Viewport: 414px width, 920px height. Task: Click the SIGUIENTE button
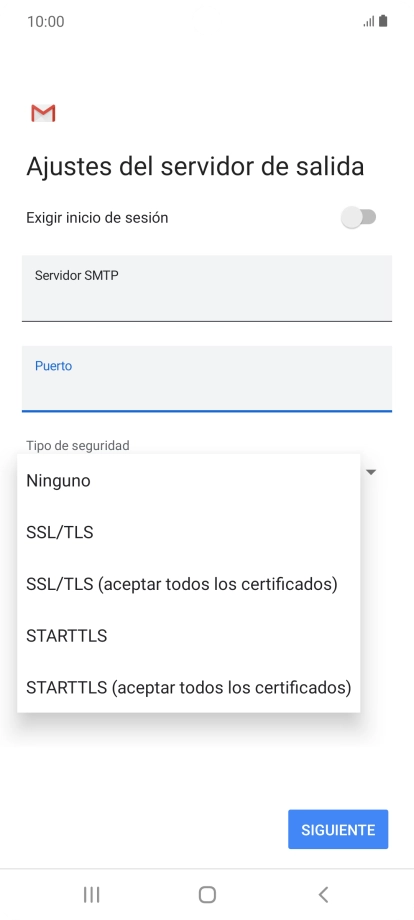tap(338, 829)
